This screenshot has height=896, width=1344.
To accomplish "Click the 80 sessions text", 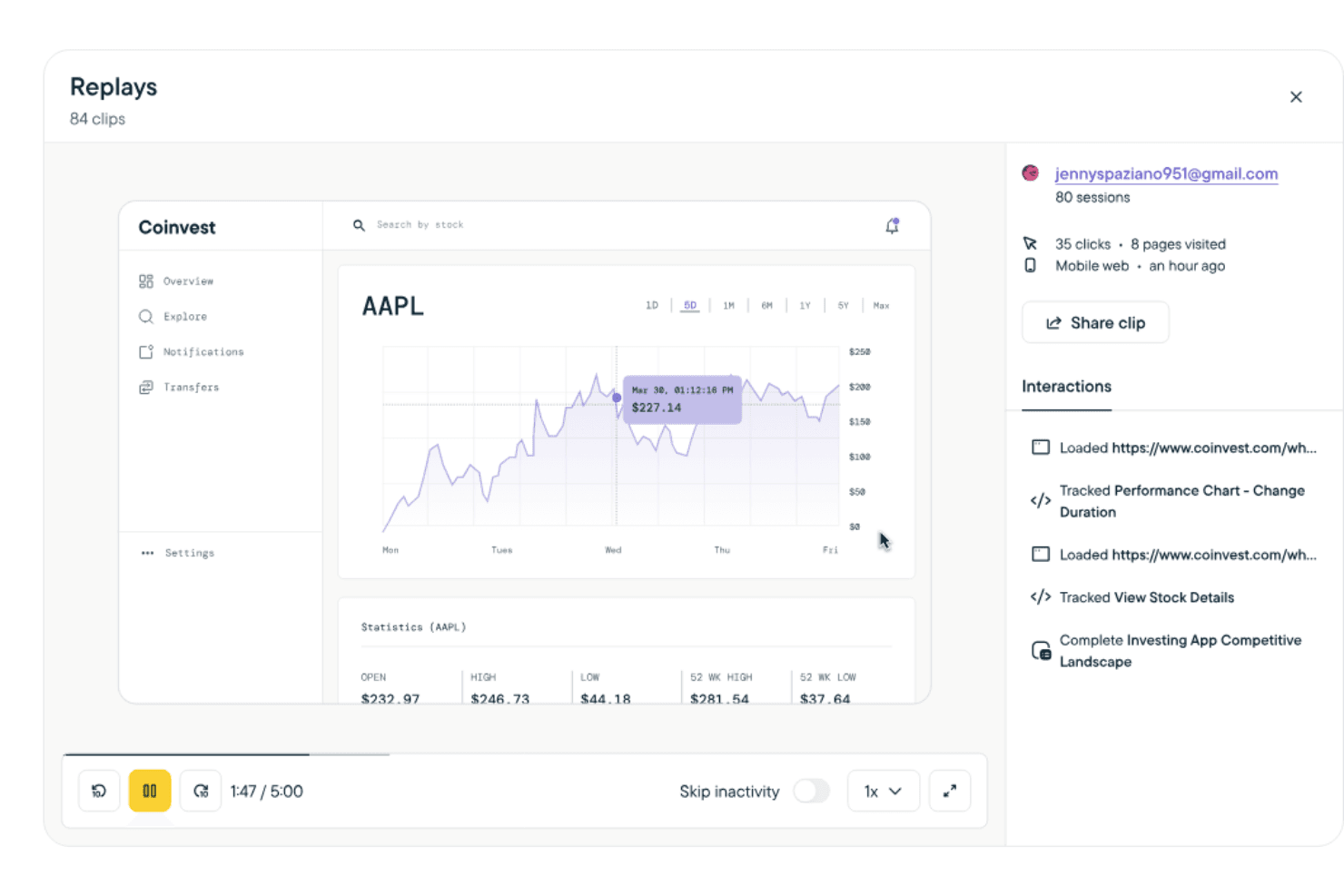I will tap(1092, 197).
